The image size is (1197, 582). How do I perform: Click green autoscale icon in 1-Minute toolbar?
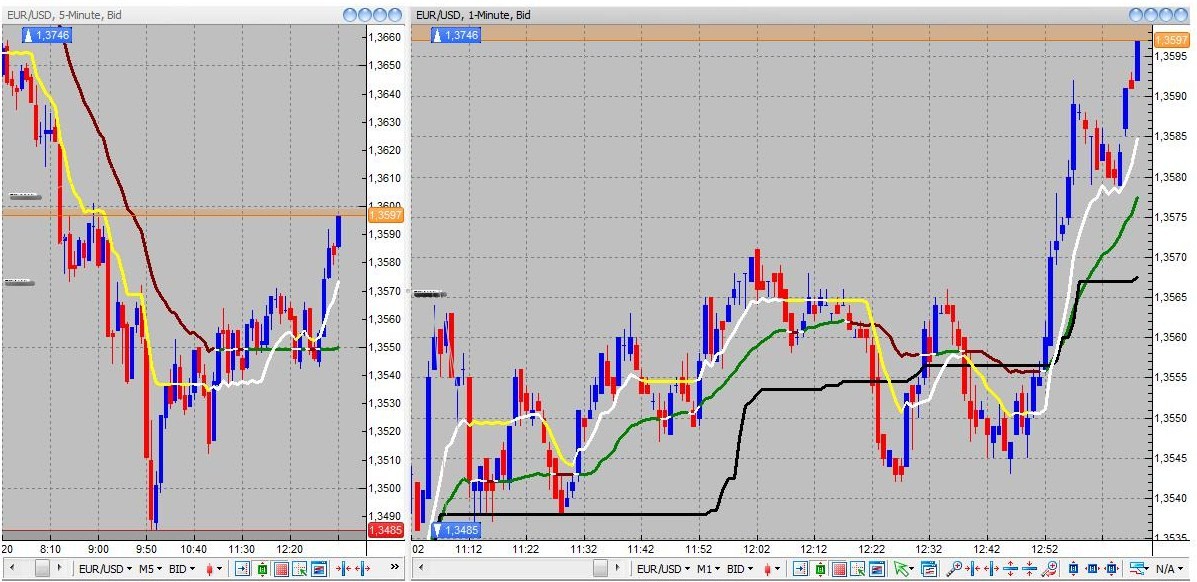[820, 568]
